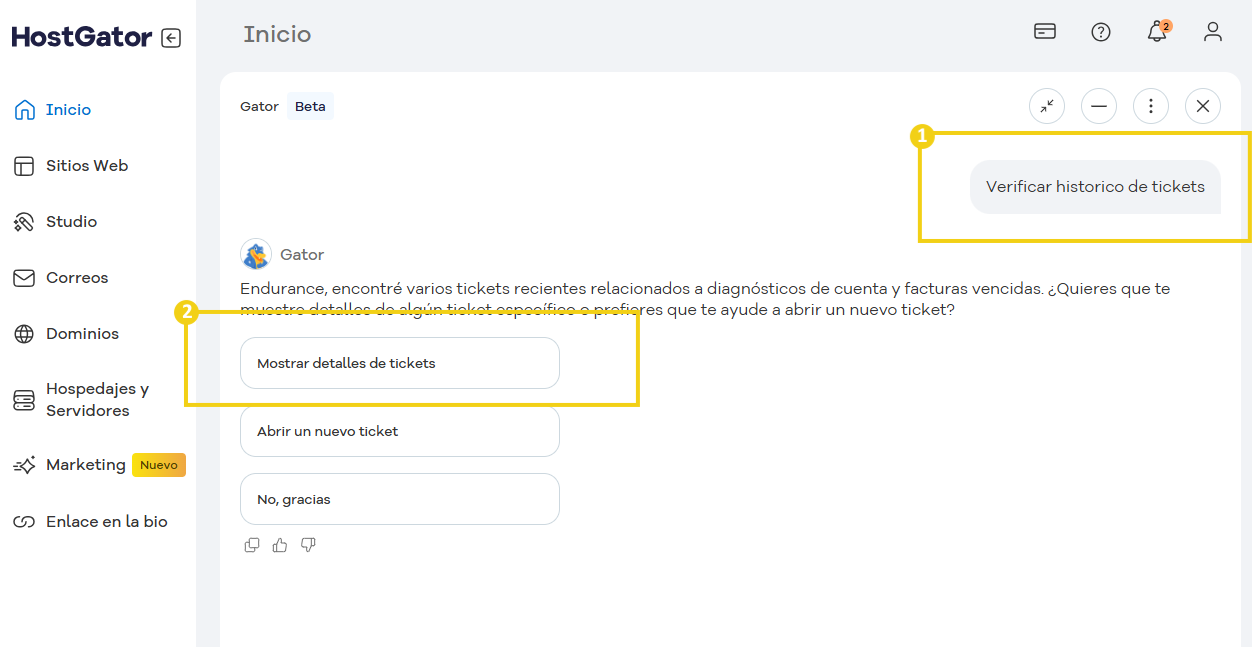Image resolution: width=1252 pixels, height=647 pixels.
Task: Click Mostrar detalles de tickets button
Action: click(399, 363)
